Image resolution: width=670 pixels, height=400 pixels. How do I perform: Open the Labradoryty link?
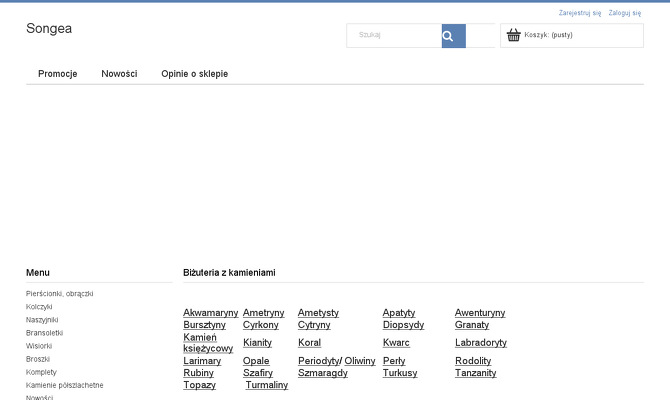pos(481,343)
